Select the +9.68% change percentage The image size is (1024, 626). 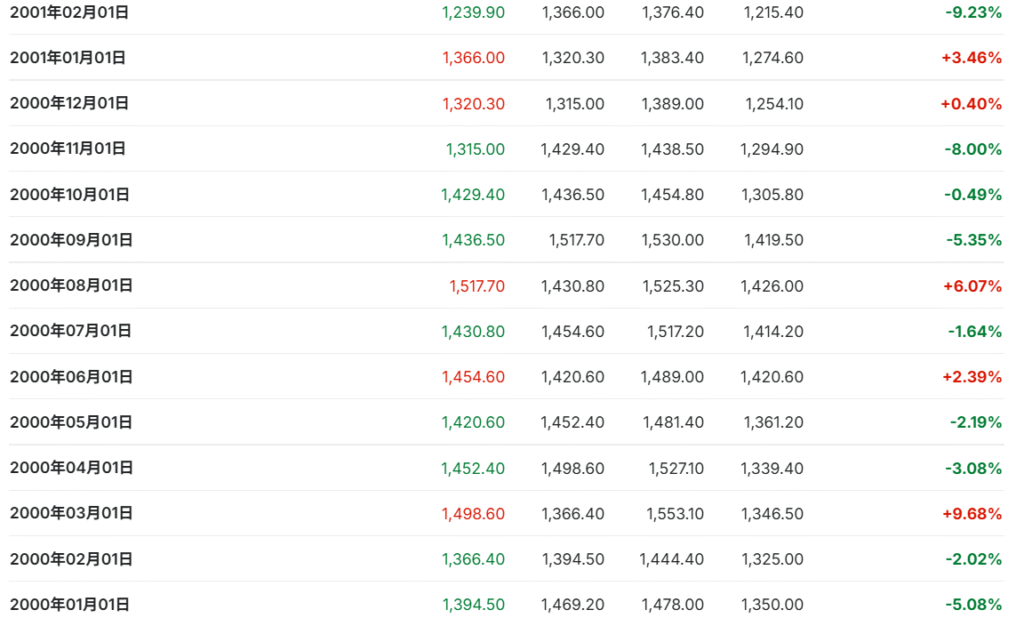971,513
